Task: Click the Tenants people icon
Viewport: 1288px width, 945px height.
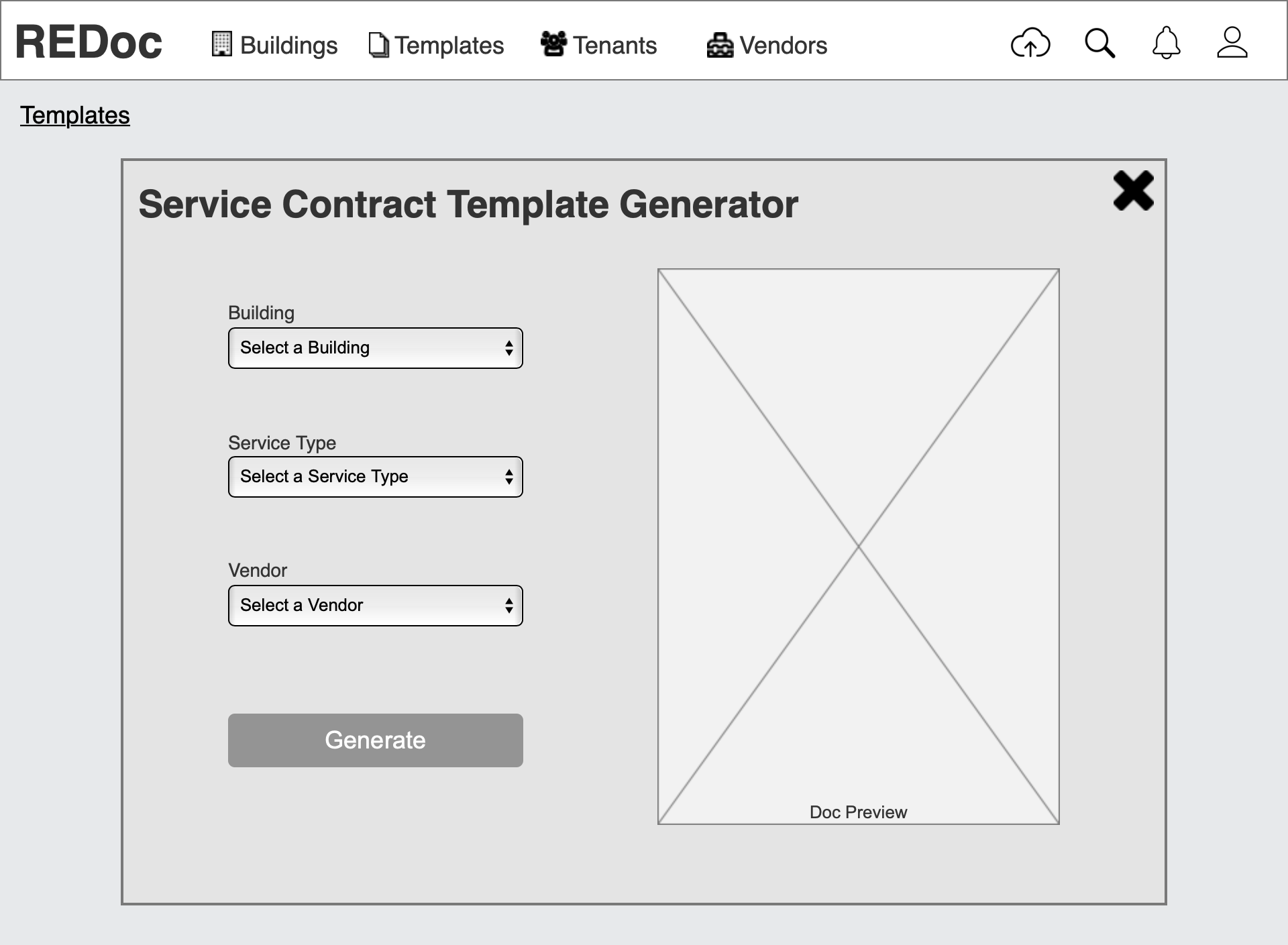Action: (554, 44)
